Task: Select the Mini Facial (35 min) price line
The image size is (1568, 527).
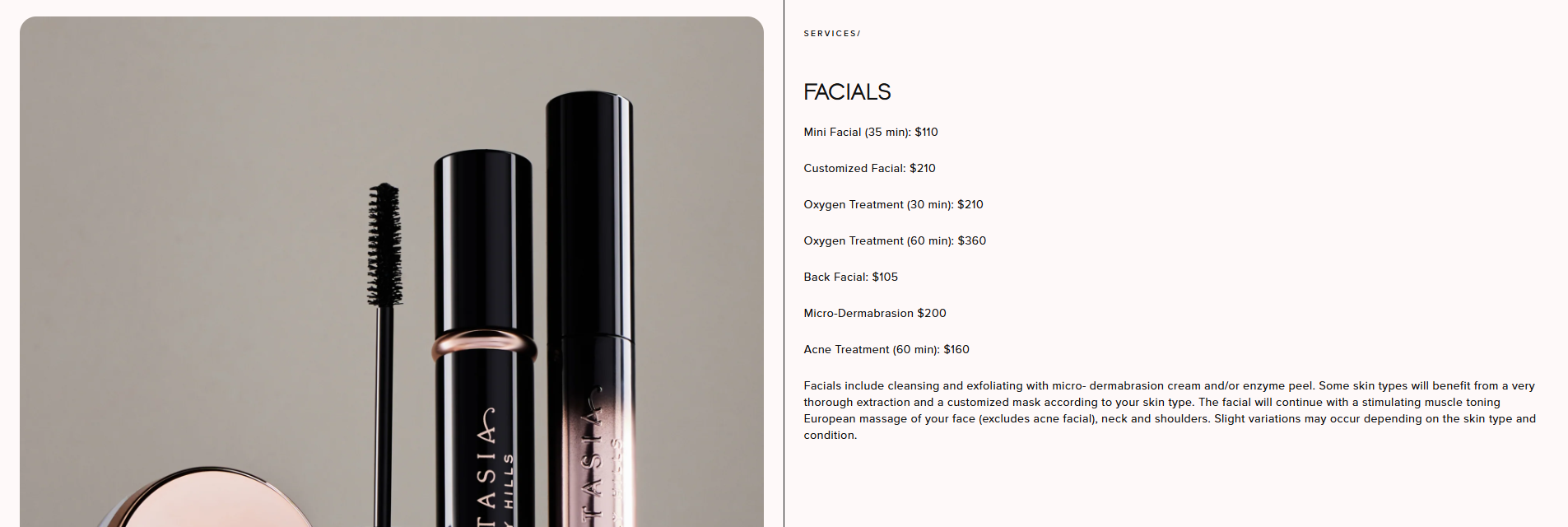Action: pyautogui.click(x=871, y=132)
